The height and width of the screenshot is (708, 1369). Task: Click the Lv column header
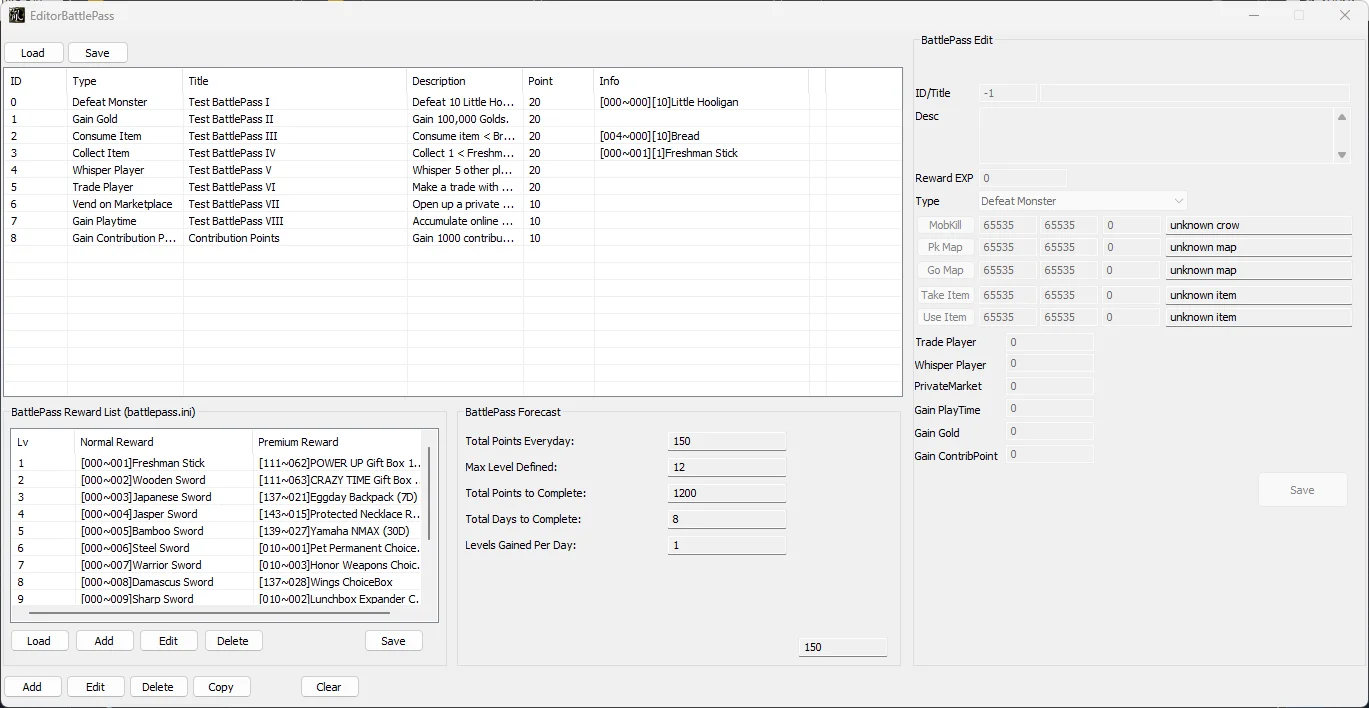pyautogui.click(x=43, y=442)
